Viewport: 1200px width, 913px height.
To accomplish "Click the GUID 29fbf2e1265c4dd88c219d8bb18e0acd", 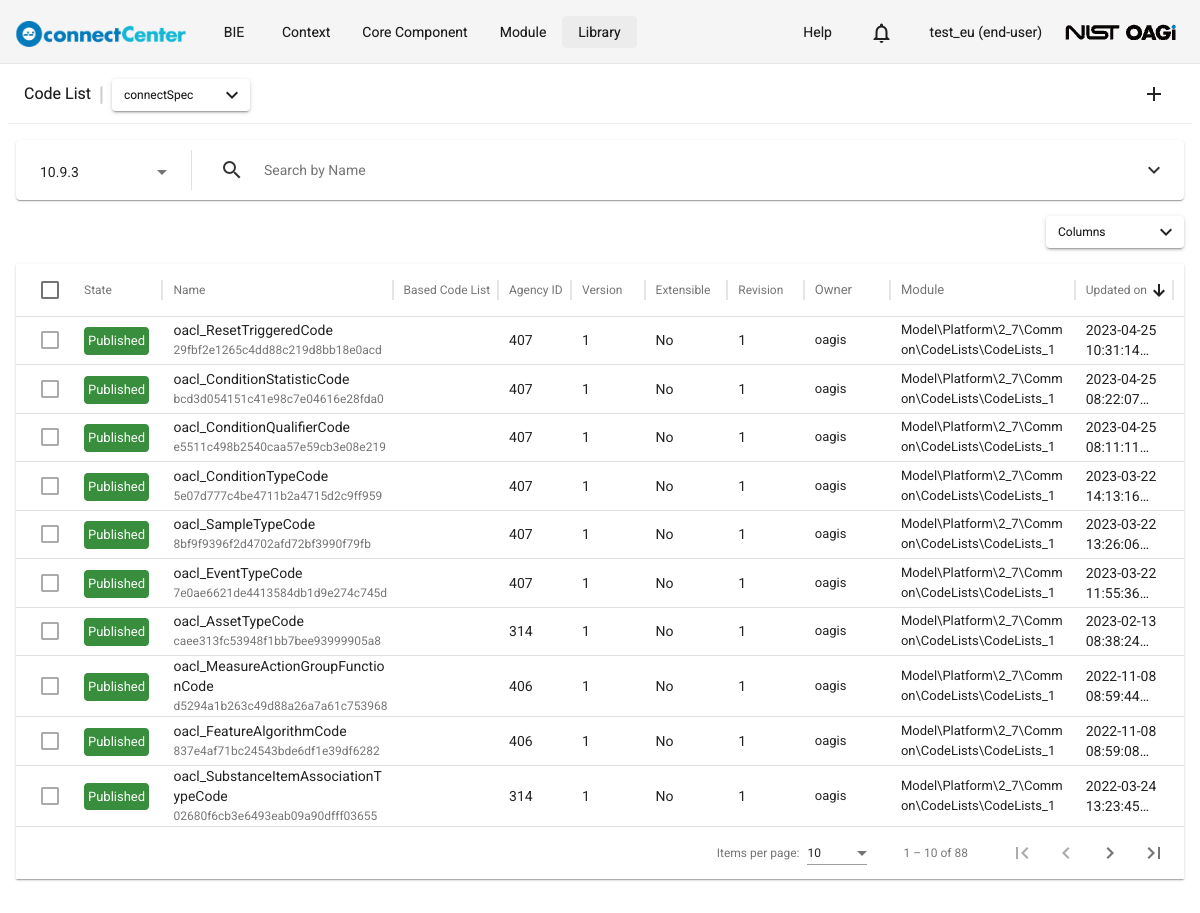I will [278, 351].
